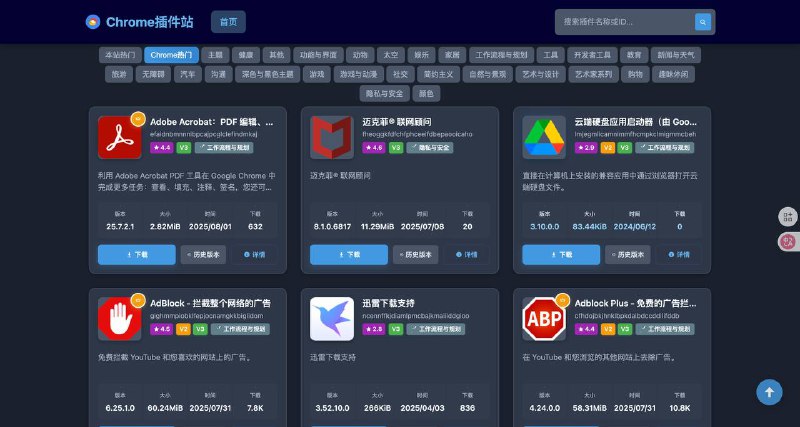800x427 pixels.
Task: Click the scroll-to-top arrow button
Action: (x=769, y=392)
